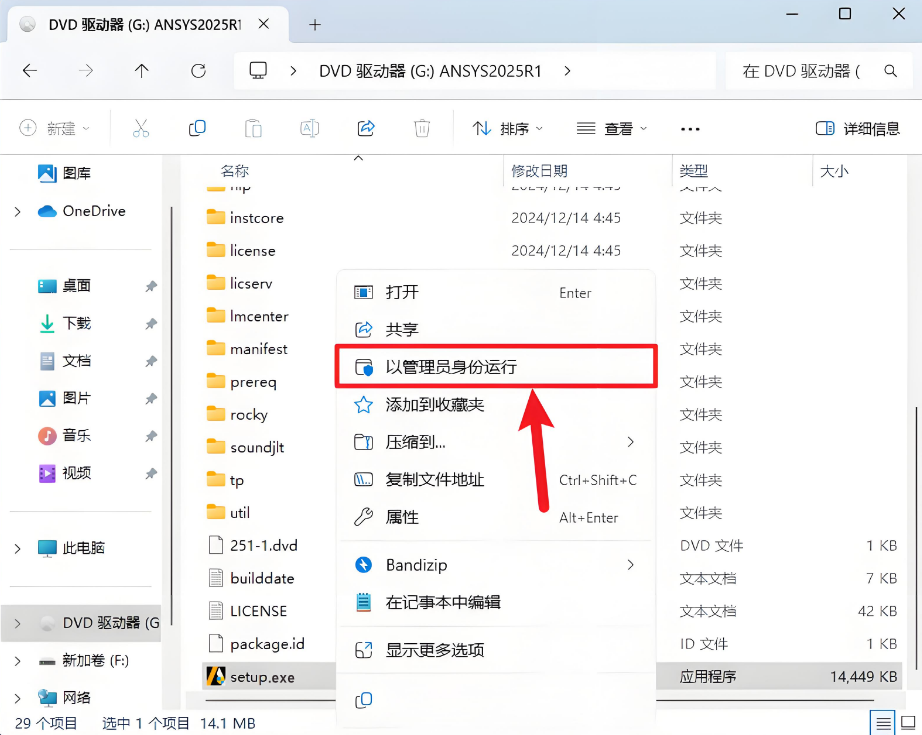Open Desktop (桌面) quick access item
Image resolution: width=922 pixels, height=735 pixels.
pos(65,286)
